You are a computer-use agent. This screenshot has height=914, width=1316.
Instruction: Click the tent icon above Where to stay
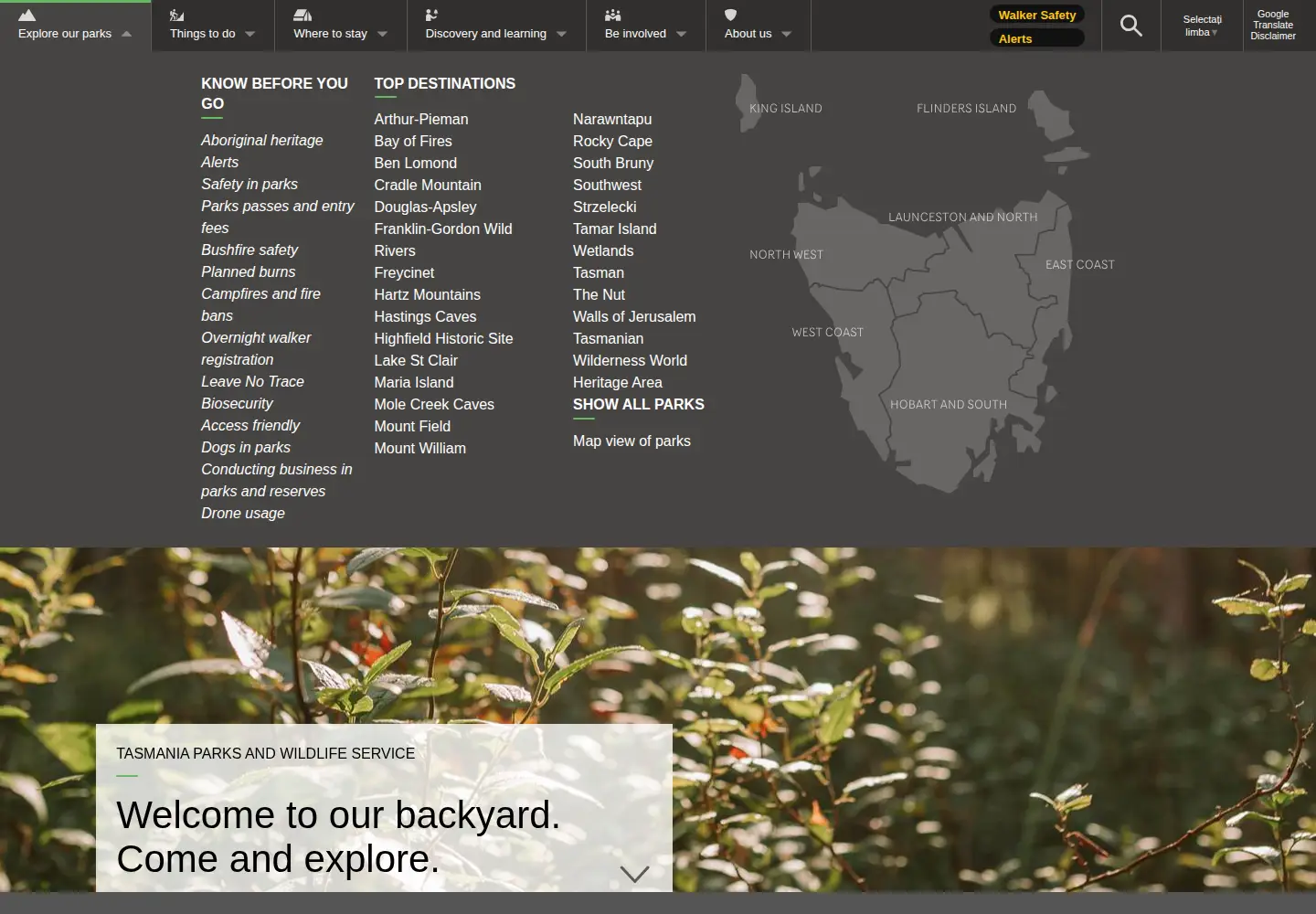[x=302, y=15]
